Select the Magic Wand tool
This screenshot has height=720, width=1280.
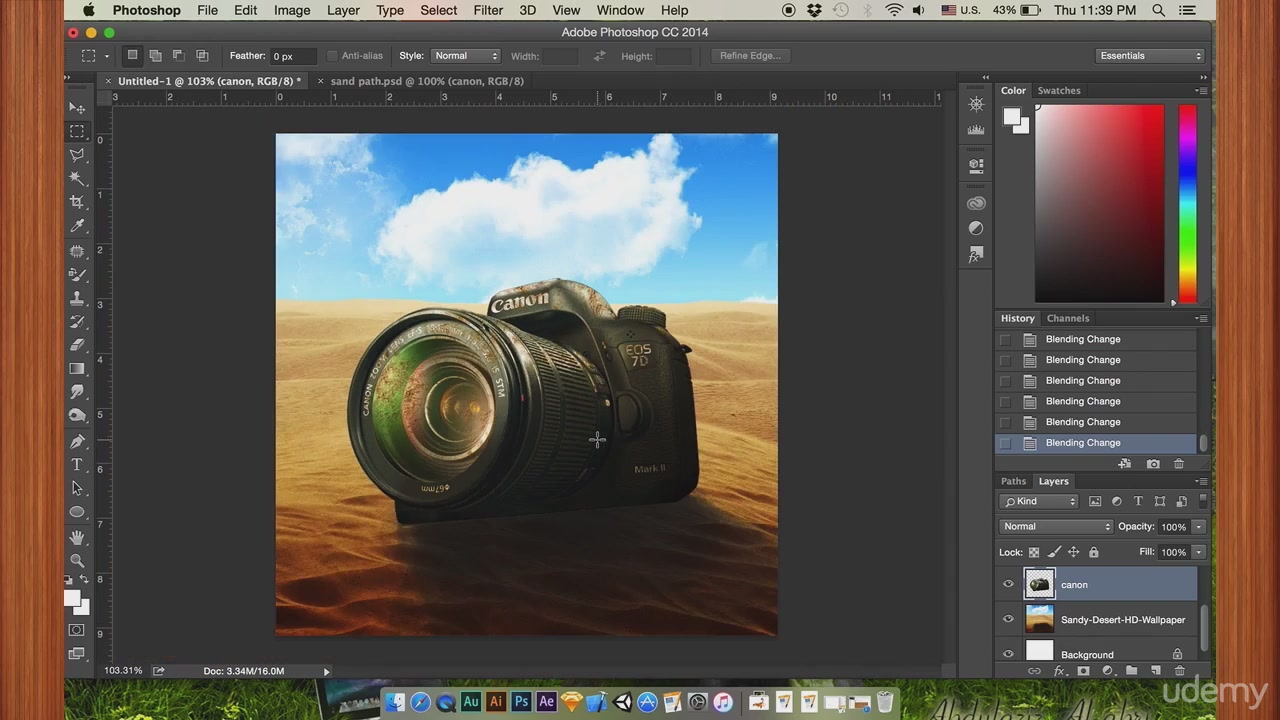point(77,179)
